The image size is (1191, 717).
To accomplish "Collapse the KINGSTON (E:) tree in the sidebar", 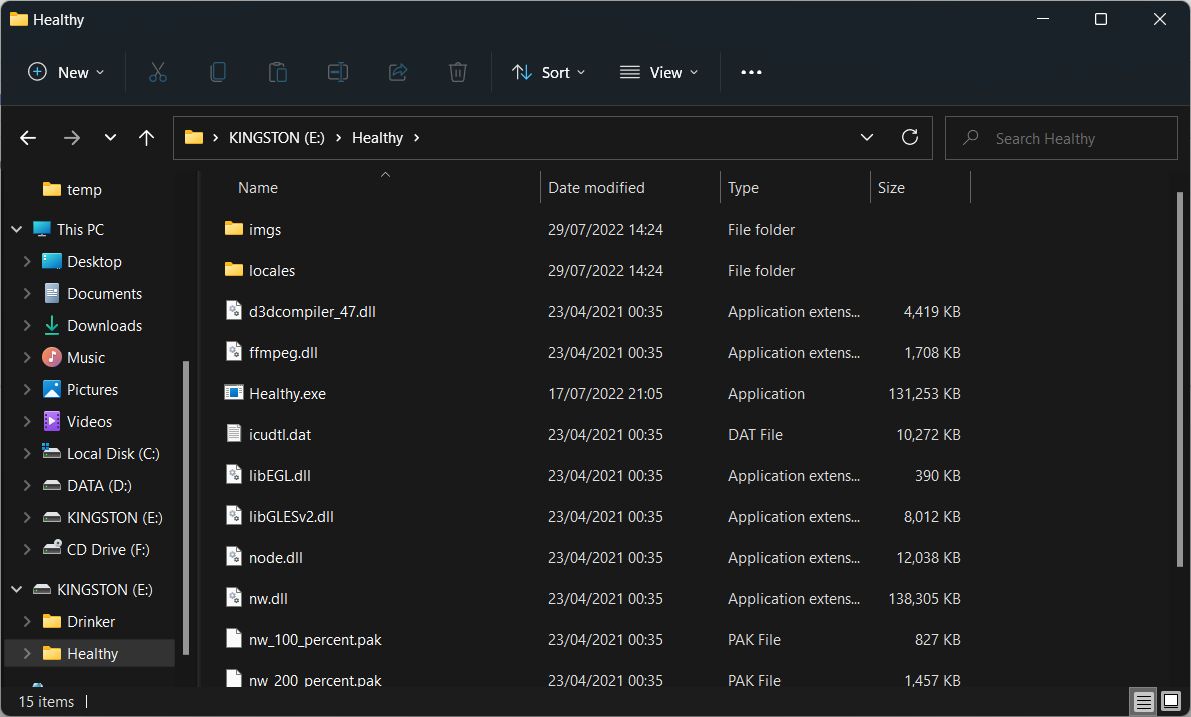I will point(16,589).
